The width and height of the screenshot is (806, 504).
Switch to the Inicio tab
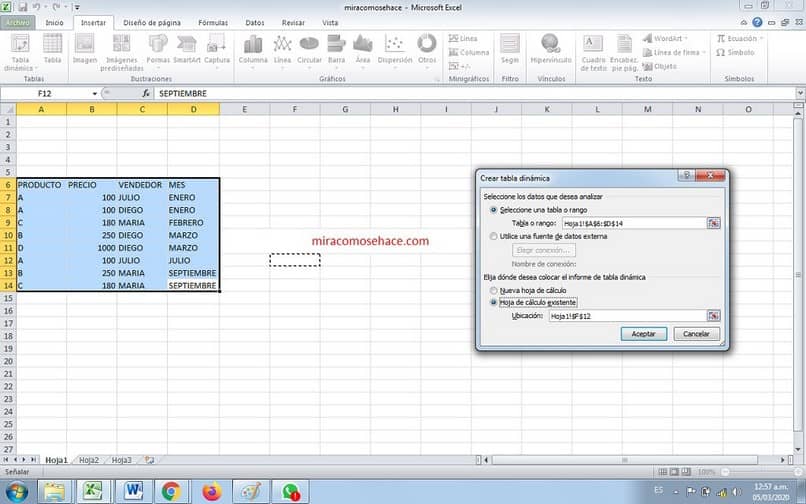(x=54, y=23)
